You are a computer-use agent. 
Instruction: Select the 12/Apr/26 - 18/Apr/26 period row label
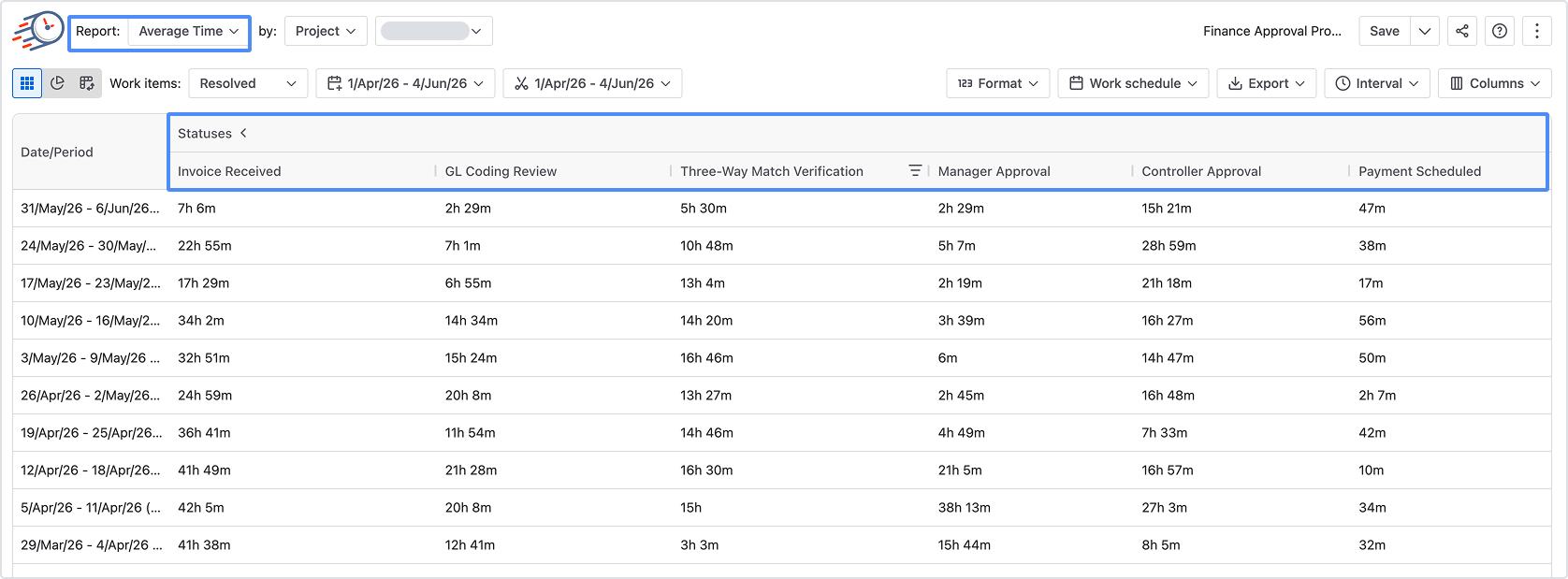tap(91, 470)
